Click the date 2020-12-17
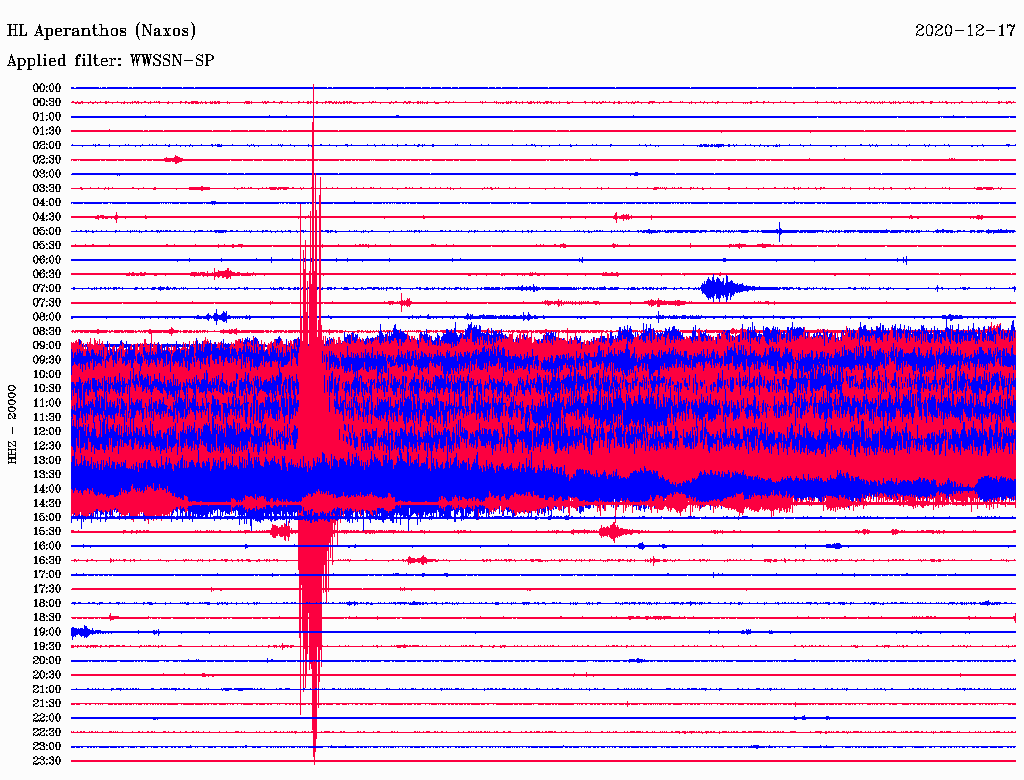This screenshot has height=780, width=1024. coord(965,31)
